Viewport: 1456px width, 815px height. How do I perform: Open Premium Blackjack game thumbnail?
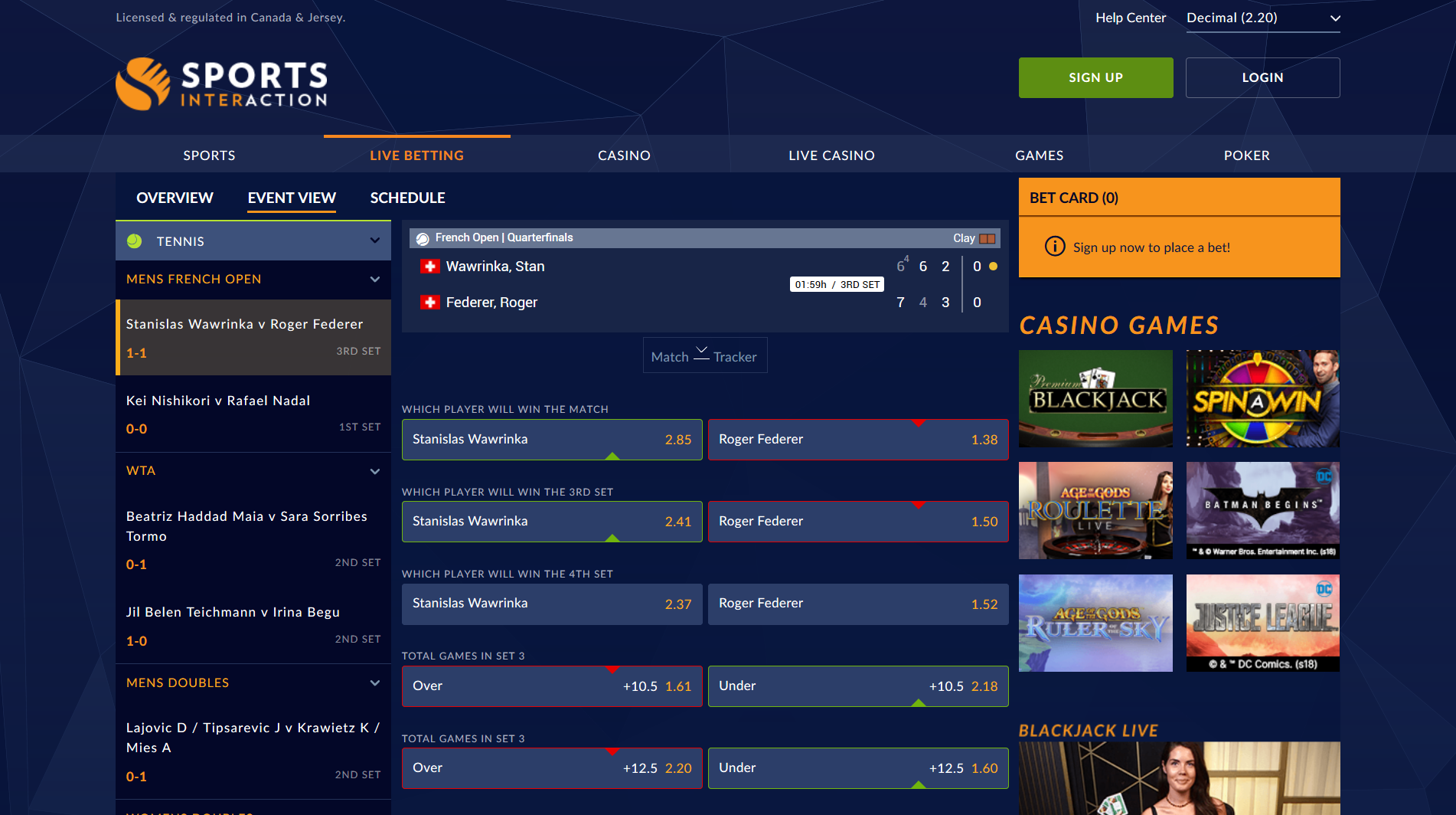[x=1095, y=398]
